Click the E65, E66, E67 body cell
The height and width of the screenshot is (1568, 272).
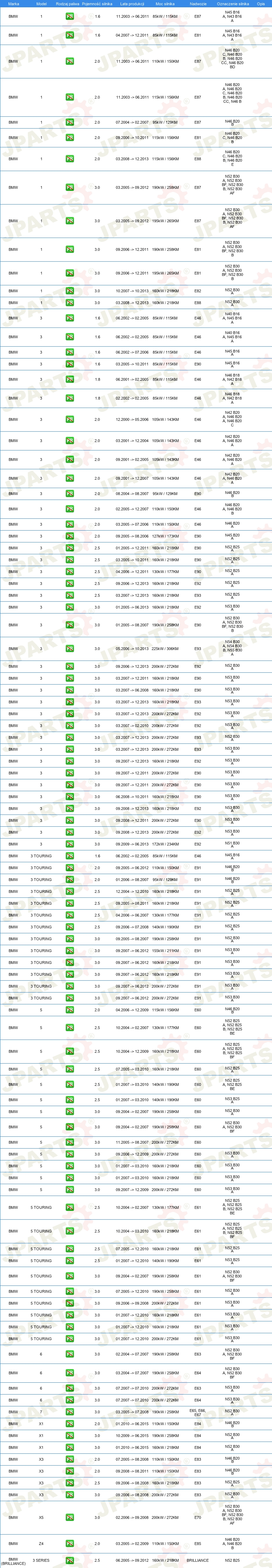coord(198,1412)
